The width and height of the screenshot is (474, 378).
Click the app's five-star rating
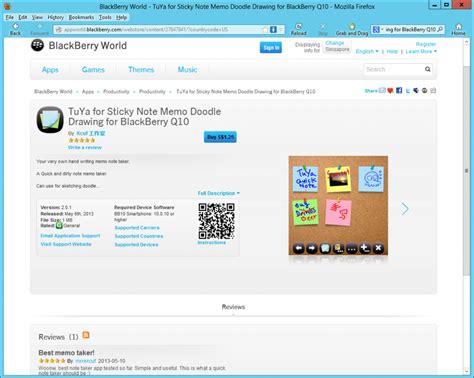(x=82, y=140)
